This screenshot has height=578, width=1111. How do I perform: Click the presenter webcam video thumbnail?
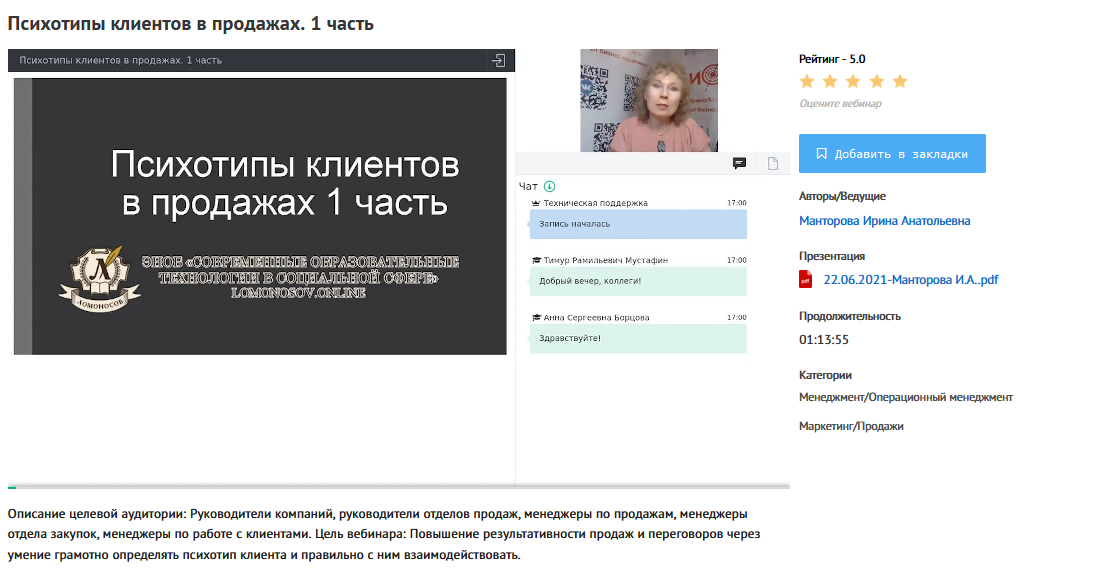648,100
